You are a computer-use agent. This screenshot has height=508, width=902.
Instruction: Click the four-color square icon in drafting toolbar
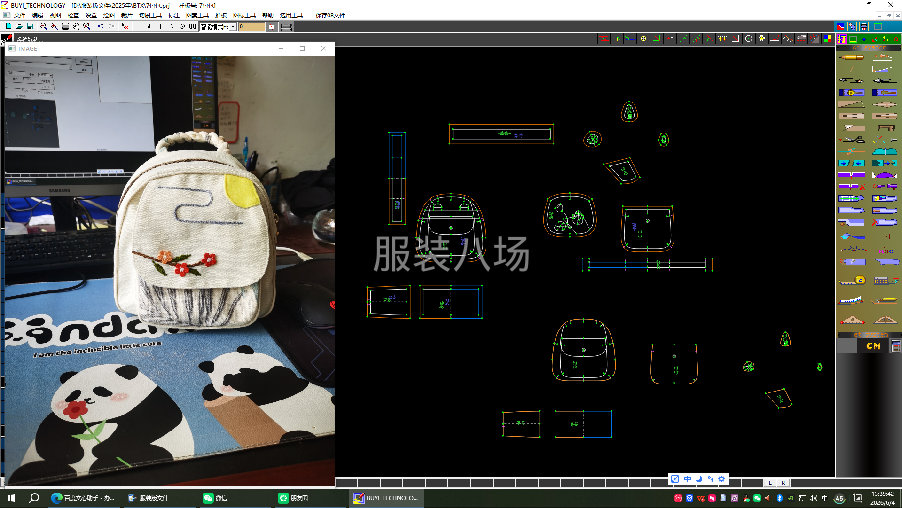pos(827,39)
